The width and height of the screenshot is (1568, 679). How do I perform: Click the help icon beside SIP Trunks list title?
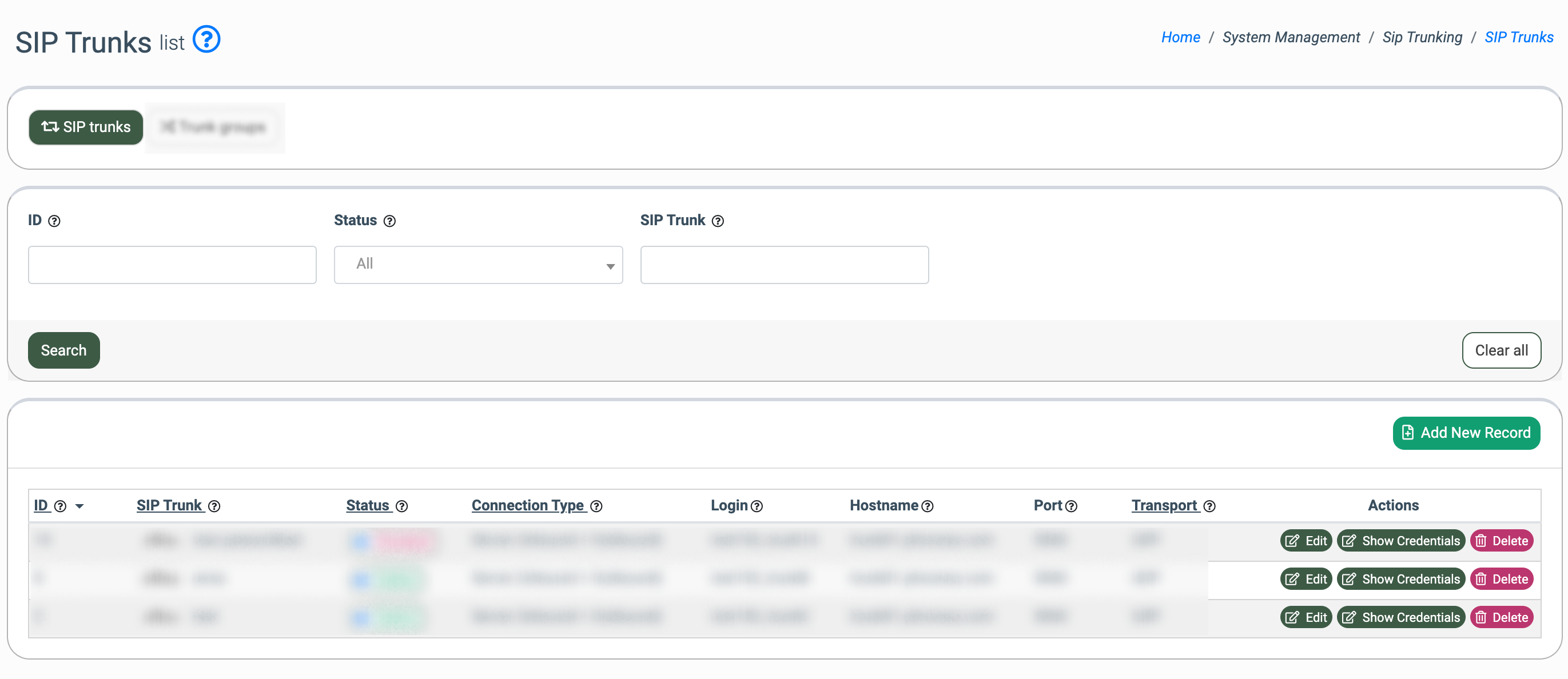pos(206,39)
